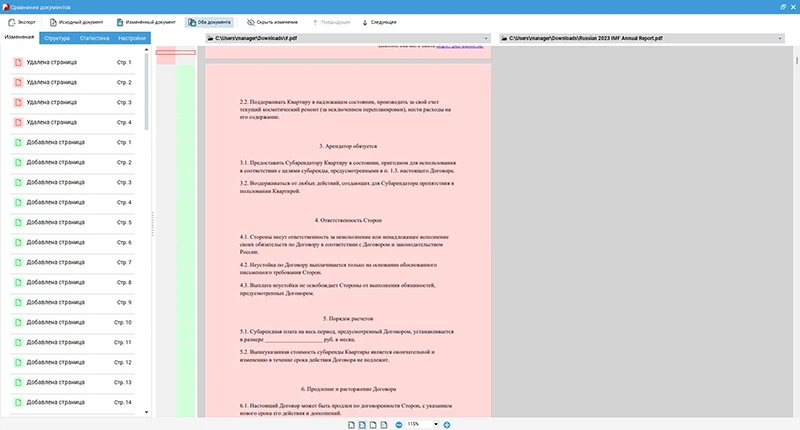Select fourth page layout icon in bottom bar
Viewport: 800px width, 430px height.
coord(384,425)
